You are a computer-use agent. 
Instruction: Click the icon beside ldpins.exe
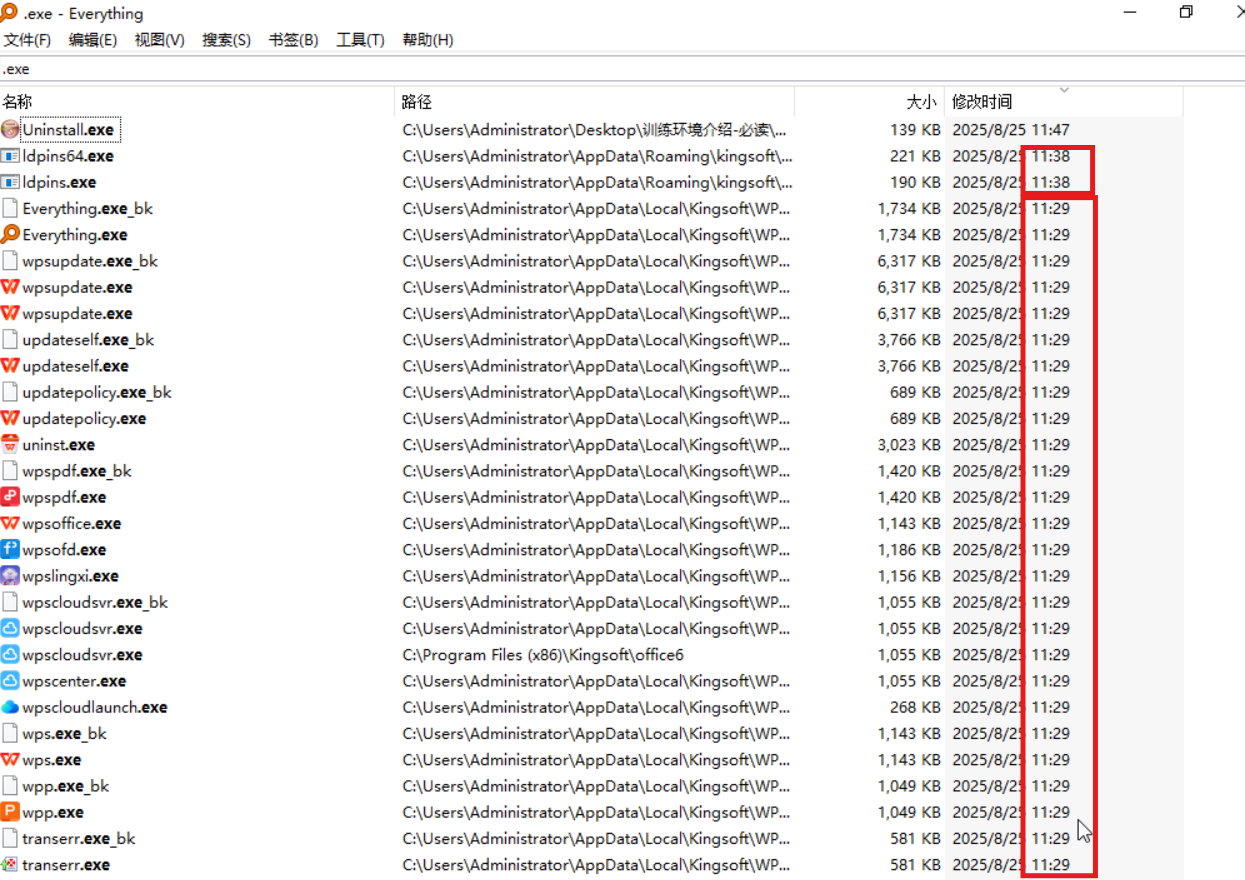[x=10, y=182]
